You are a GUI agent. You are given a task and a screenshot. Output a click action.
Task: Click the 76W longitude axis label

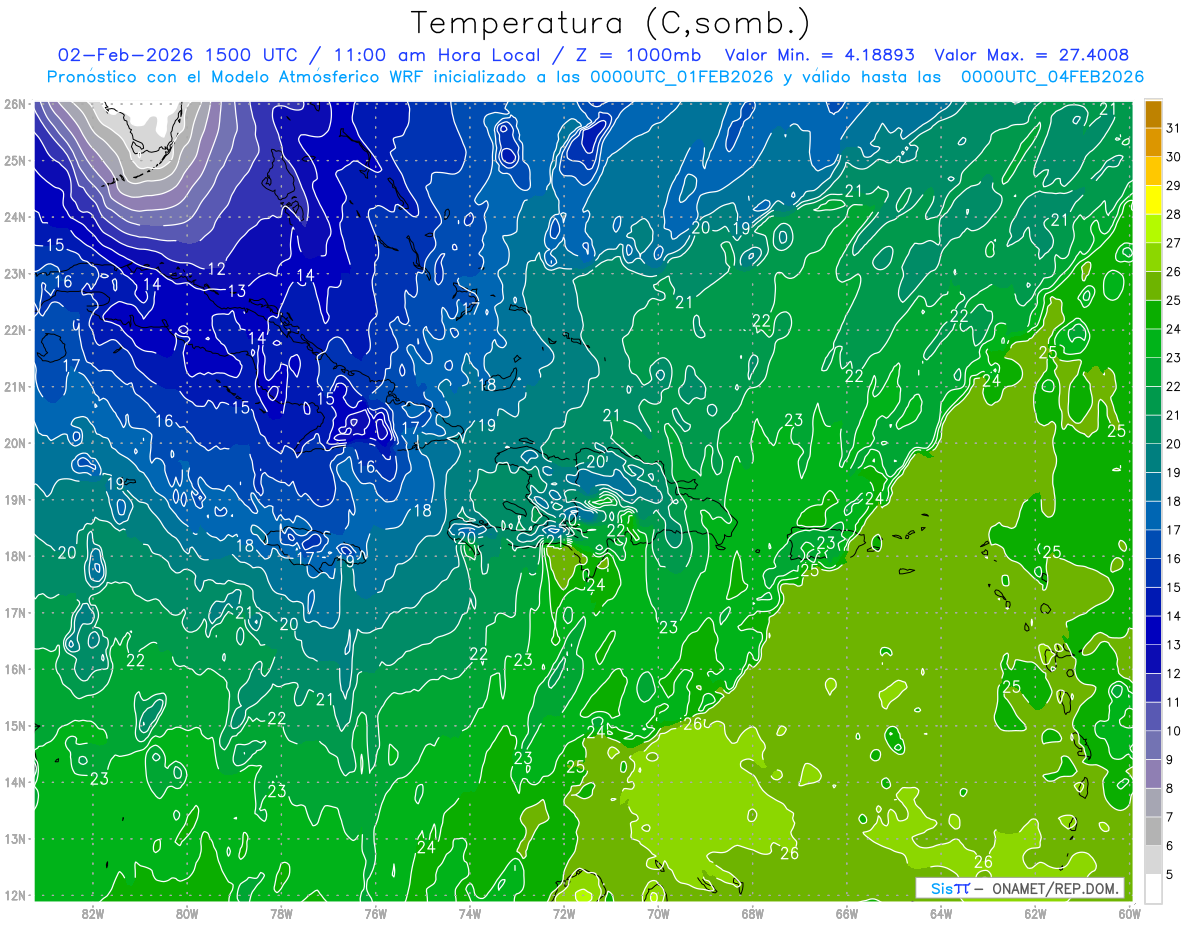(x=376, y=913)
